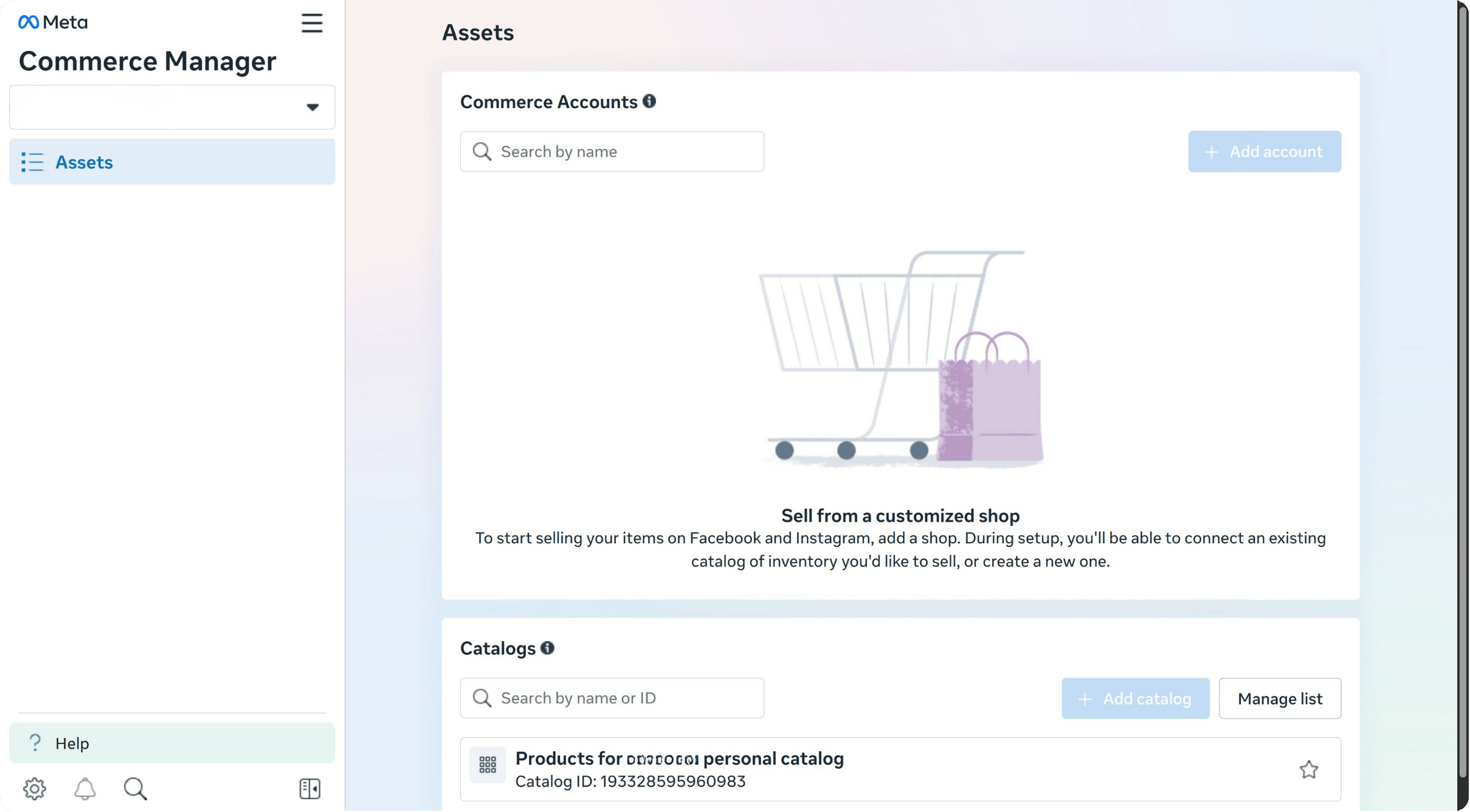1470x812 pixels.
Task: View the Commerce Accounts info tooltip
Action: point(649,101)
